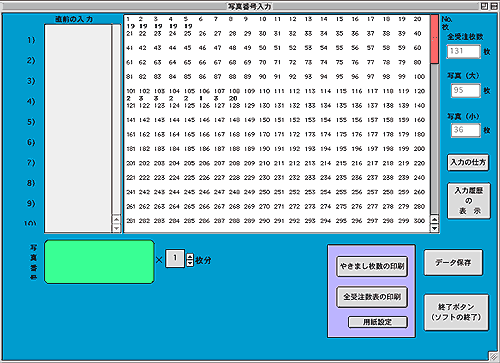Select photo number 150 in grid
Viewport: 500px width, 363px height.
(x=264, y=120)
